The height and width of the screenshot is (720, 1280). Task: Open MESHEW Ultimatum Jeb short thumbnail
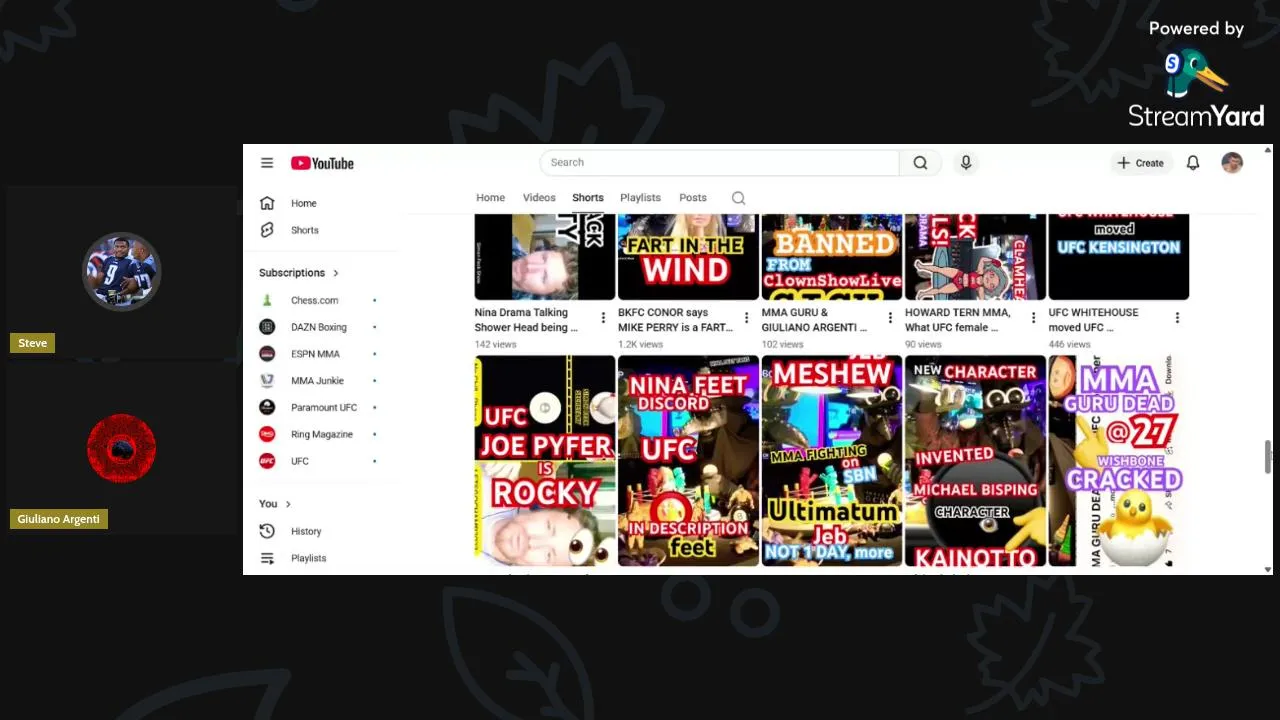(x=832, y=461)
